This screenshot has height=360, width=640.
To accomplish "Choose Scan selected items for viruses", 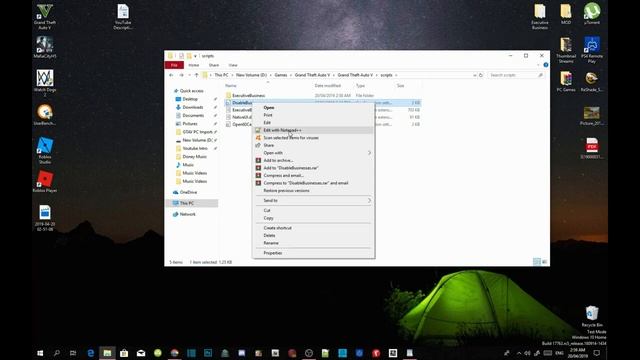I will pos(313,138).
